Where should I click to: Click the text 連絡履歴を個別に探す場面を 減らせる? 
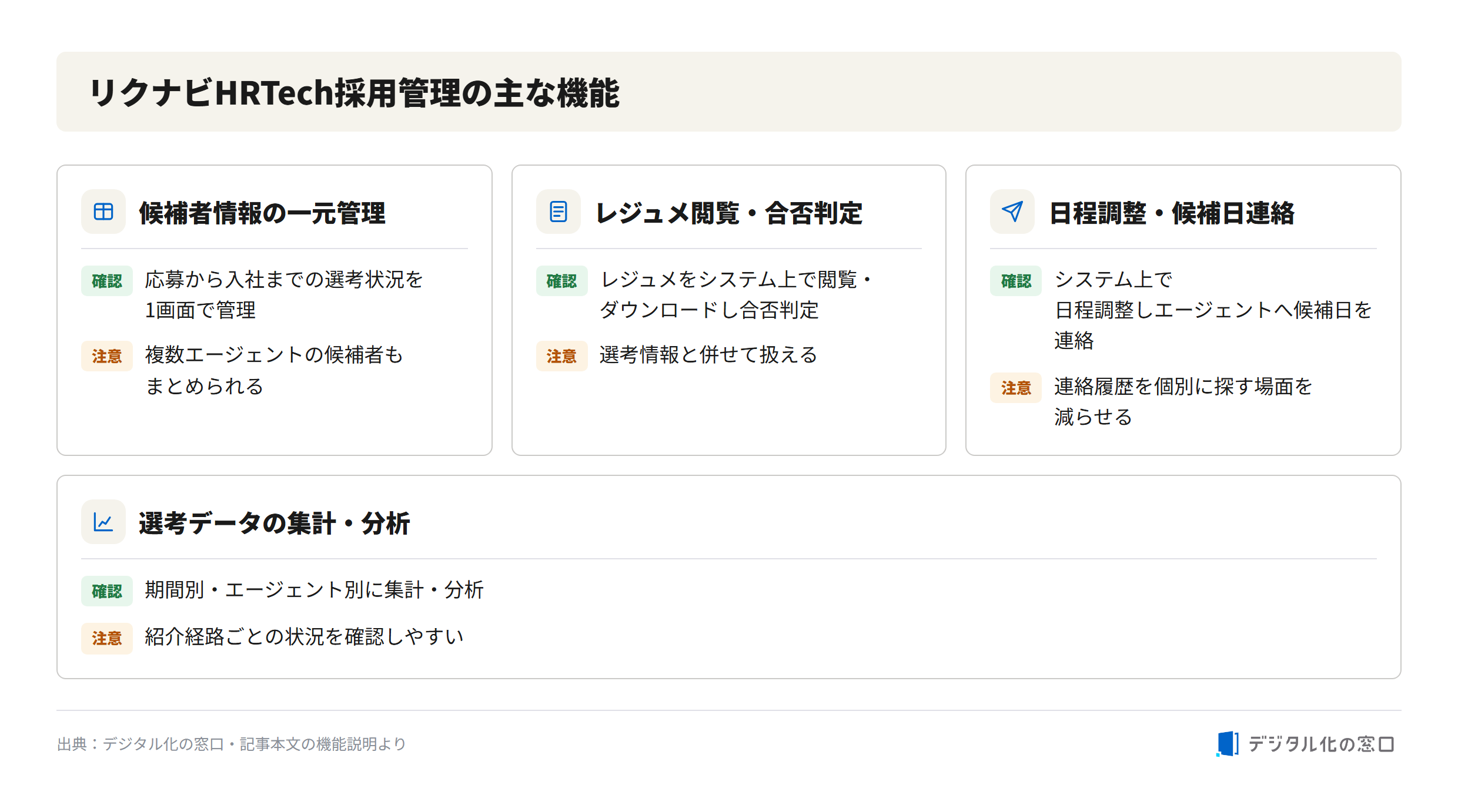[1183, 402]
